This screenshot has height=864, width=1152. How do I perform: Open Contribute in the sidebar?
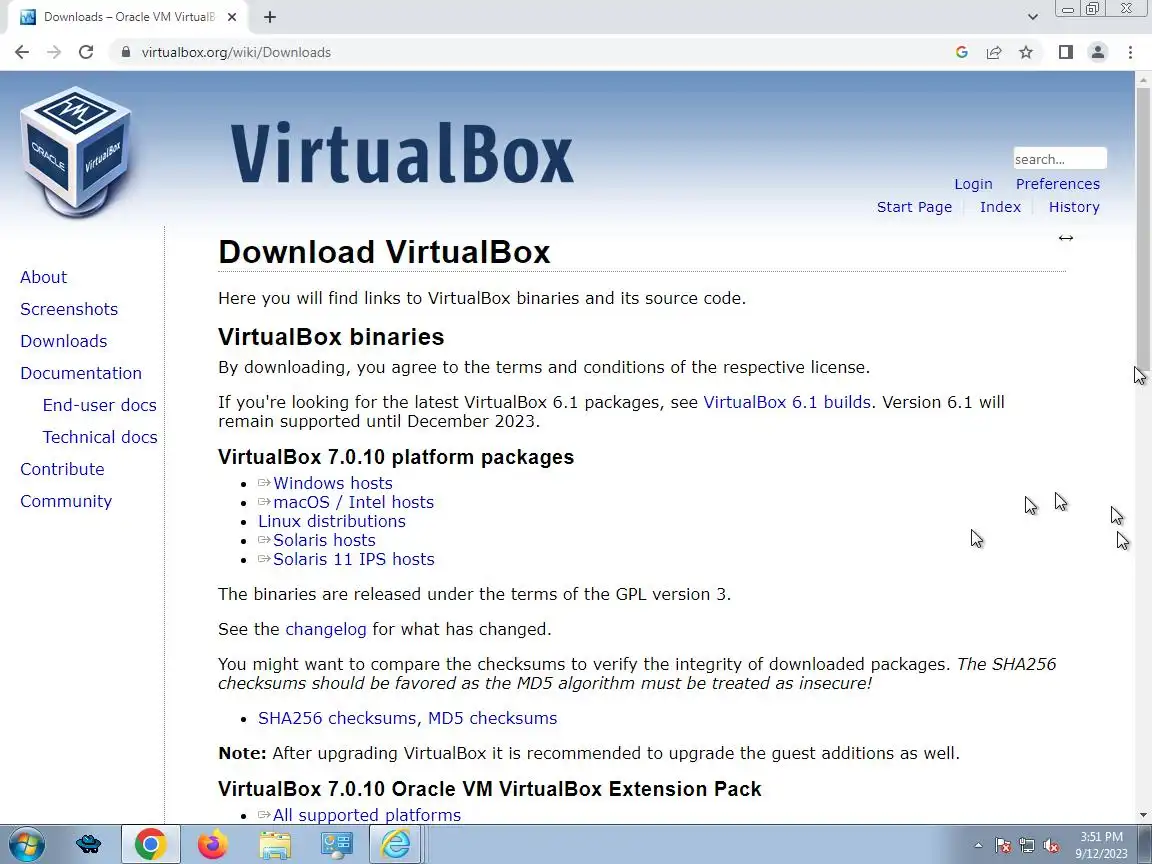pos(62,469)
